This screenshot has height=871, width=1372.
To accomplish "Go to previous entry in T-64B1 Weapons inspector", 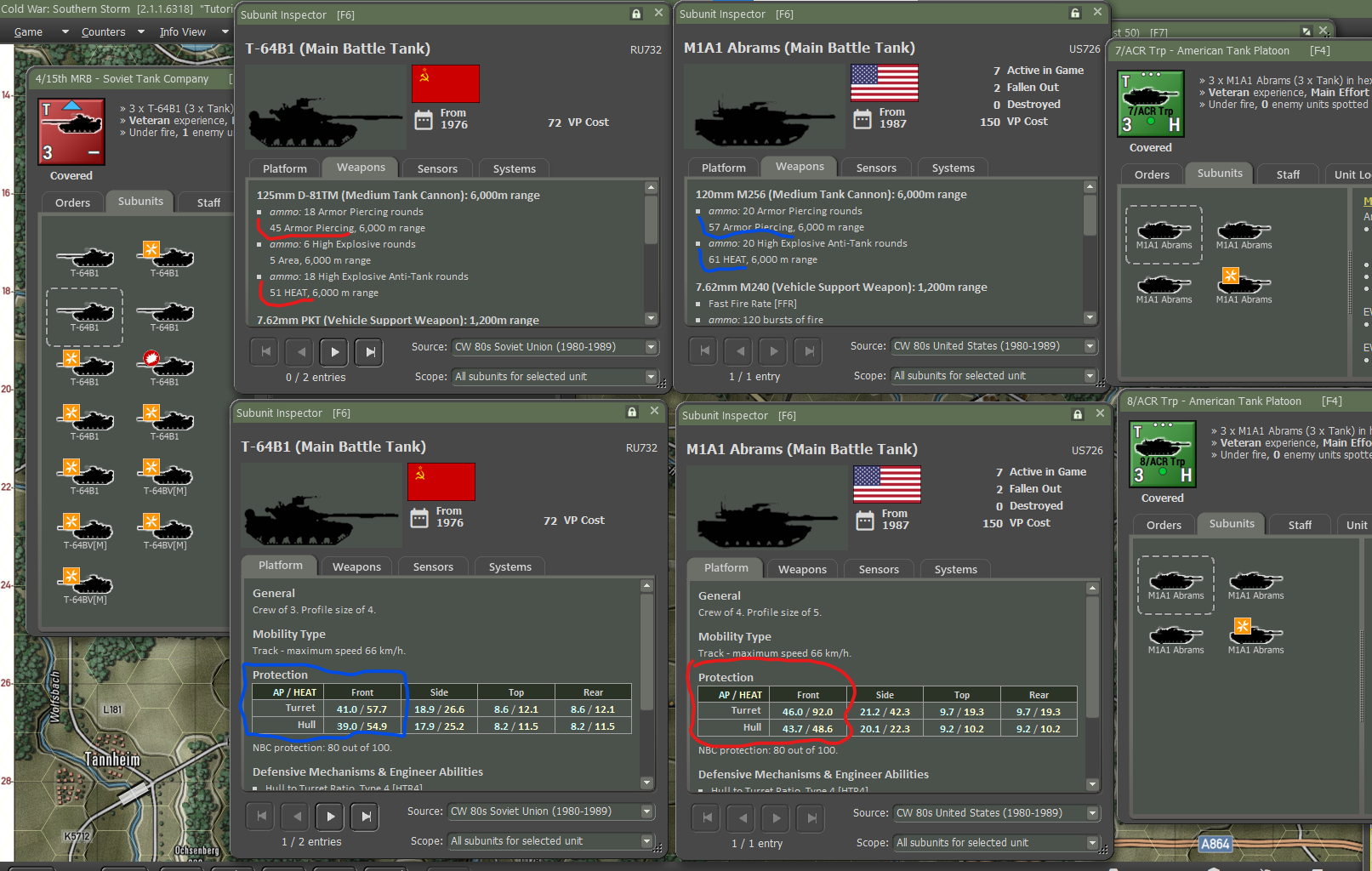I will coord(300,351).
